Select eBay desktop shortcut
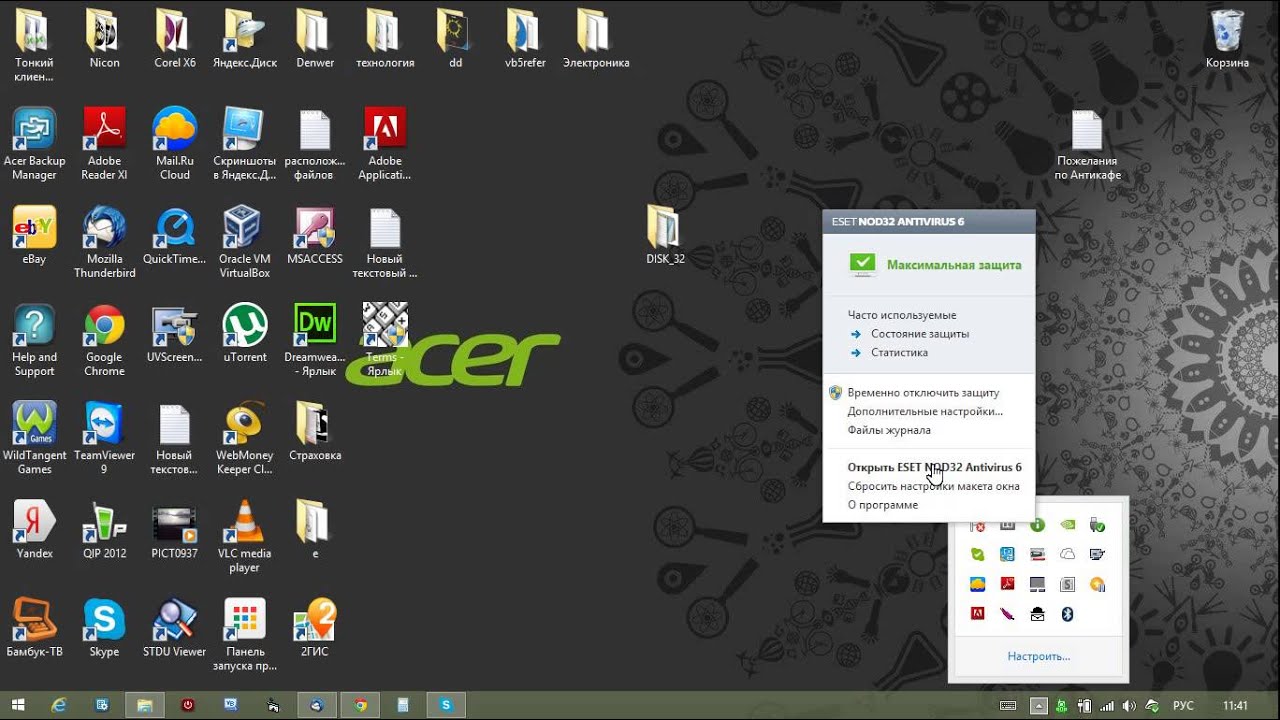This screenshot has width=1280, height=720. pos(34,237)
